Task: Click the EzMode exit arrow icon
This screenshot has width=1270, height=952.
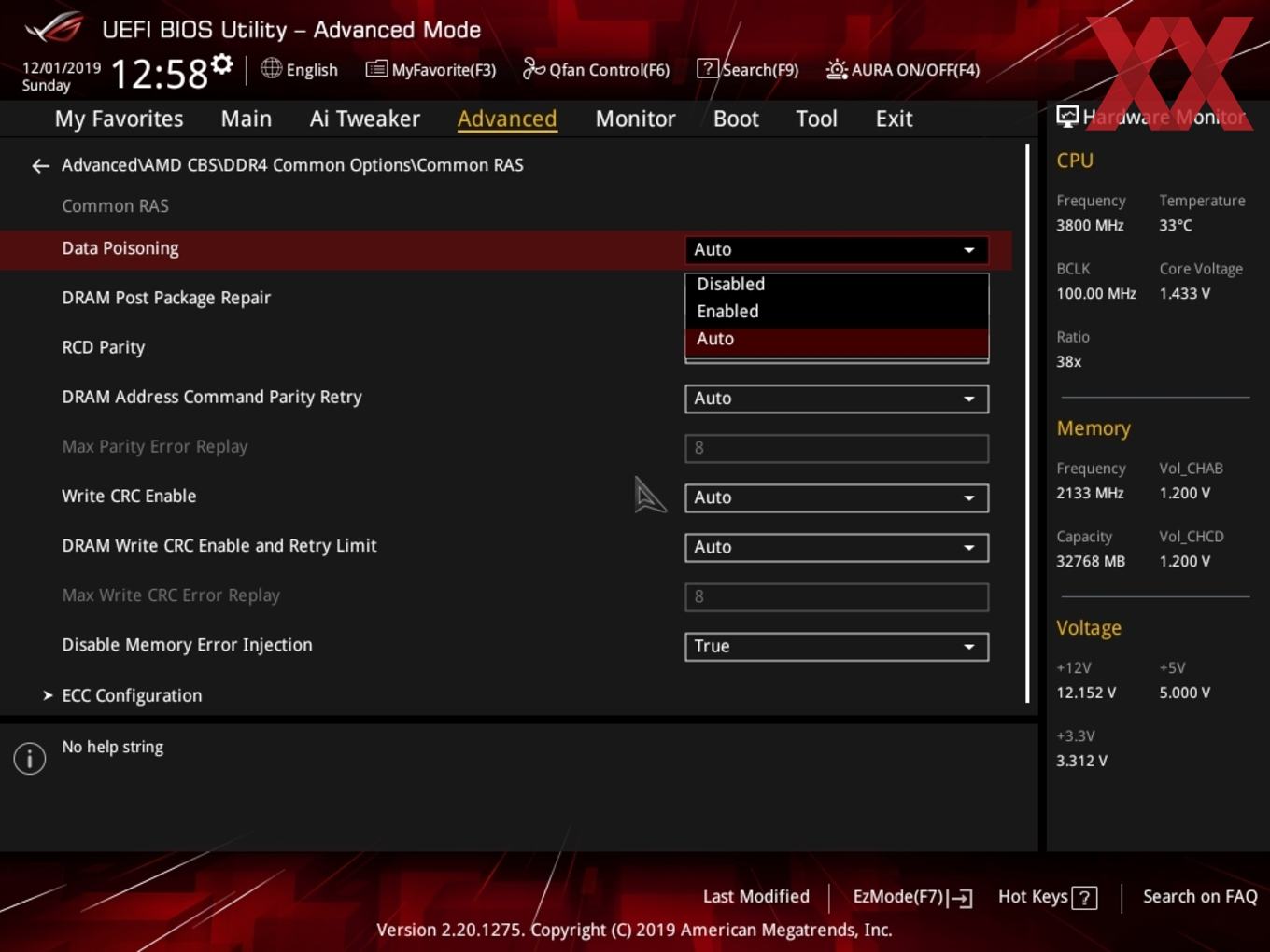Action: click(x=960, y=898)
